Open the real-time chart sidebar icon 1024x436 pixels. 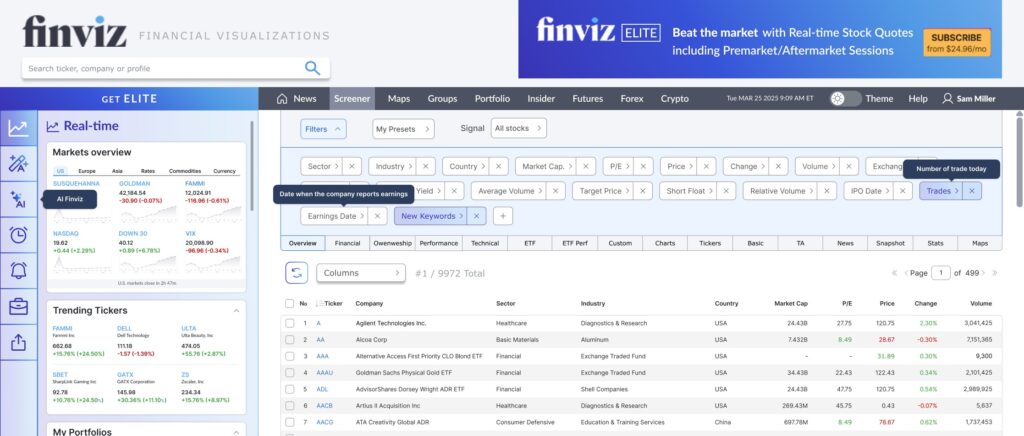(x=18, y=128)
